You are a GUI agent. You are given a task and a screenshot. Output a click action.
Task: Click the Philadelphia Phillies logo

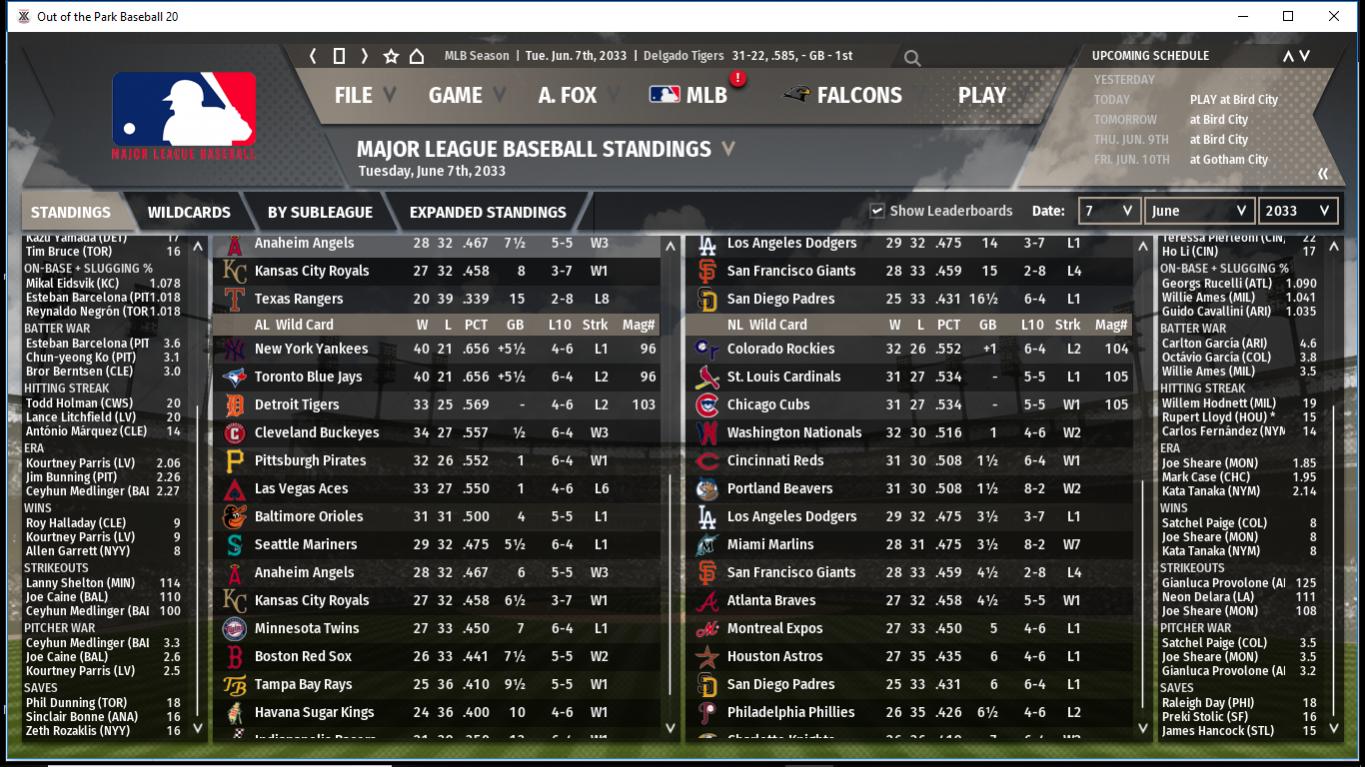[707, 713]
